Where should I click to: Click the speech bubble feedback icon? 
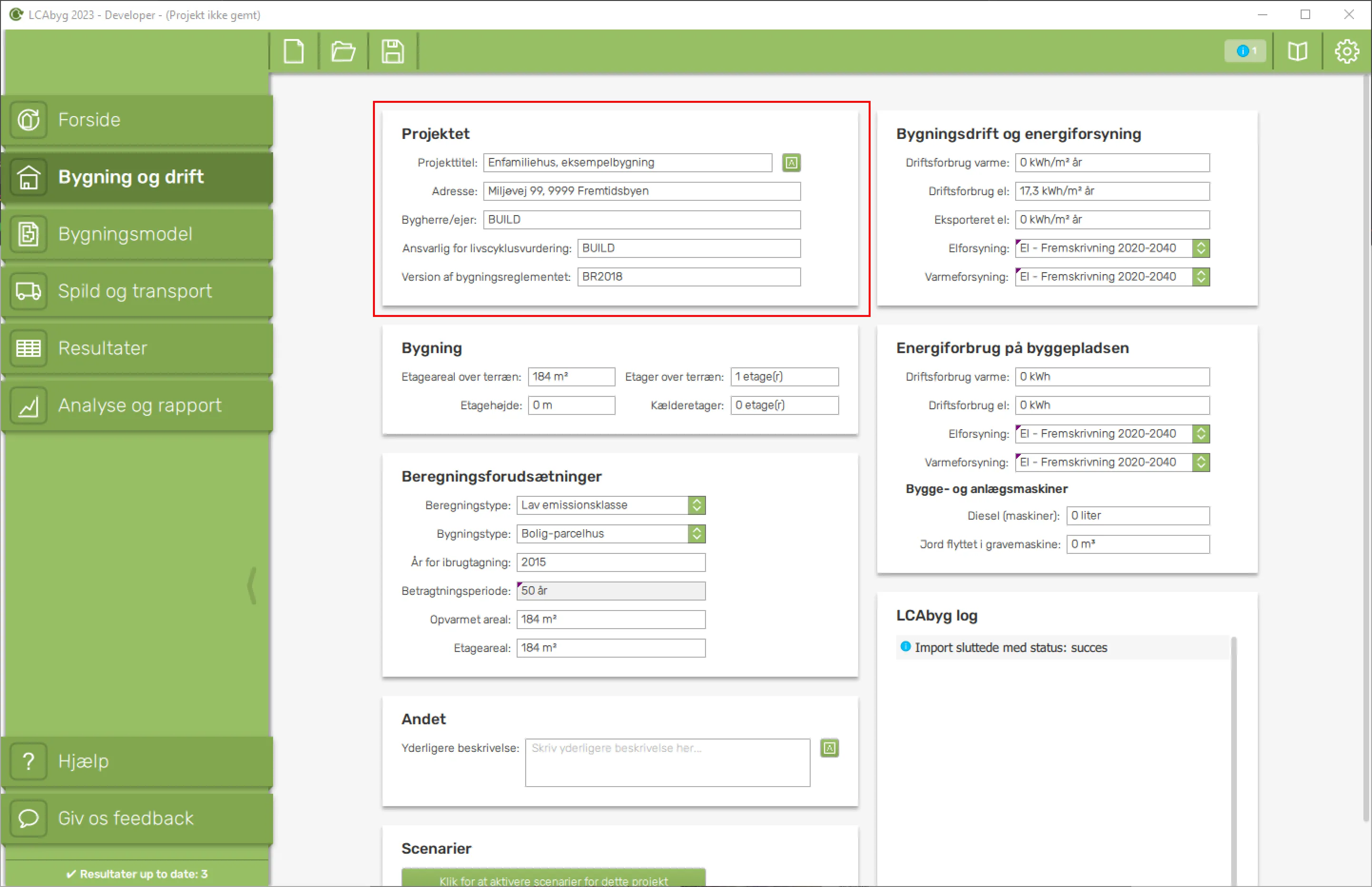[28, 818]
